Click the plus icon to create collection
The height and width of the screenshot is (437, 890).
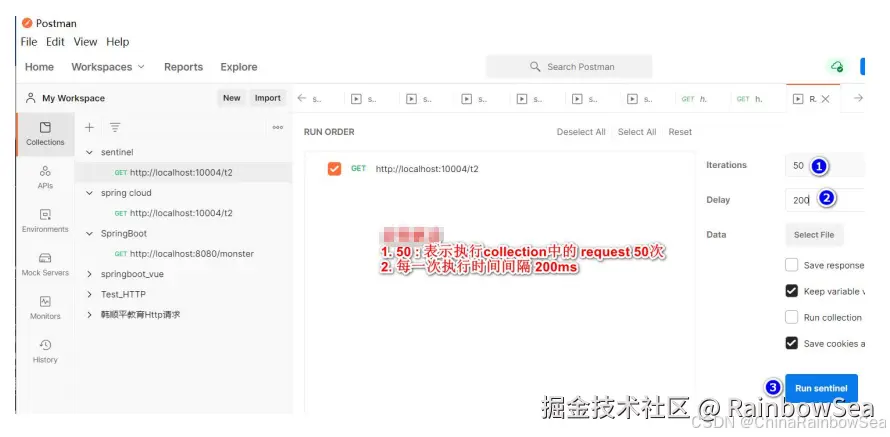89,127
